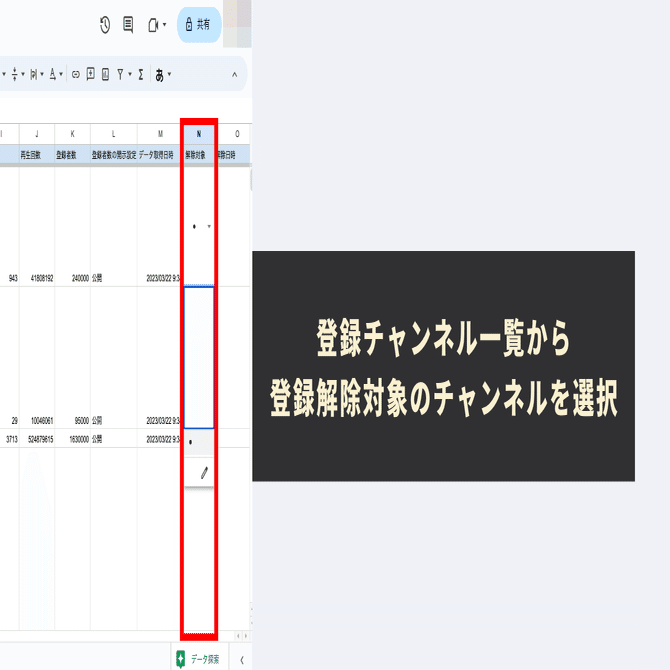
Task: Start a meeting via the camera icon
Action: click(x=153, y=25)
